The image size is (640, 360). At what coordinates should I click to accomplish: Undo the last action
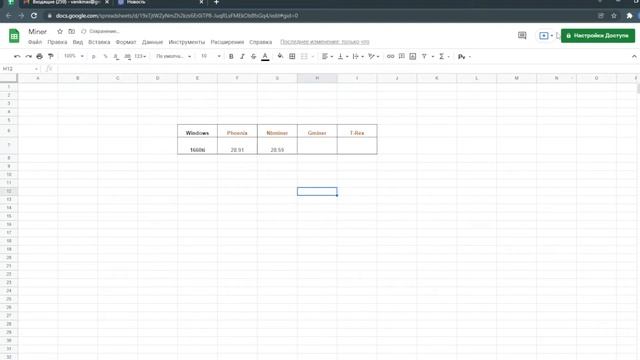(x=17, y=56)
